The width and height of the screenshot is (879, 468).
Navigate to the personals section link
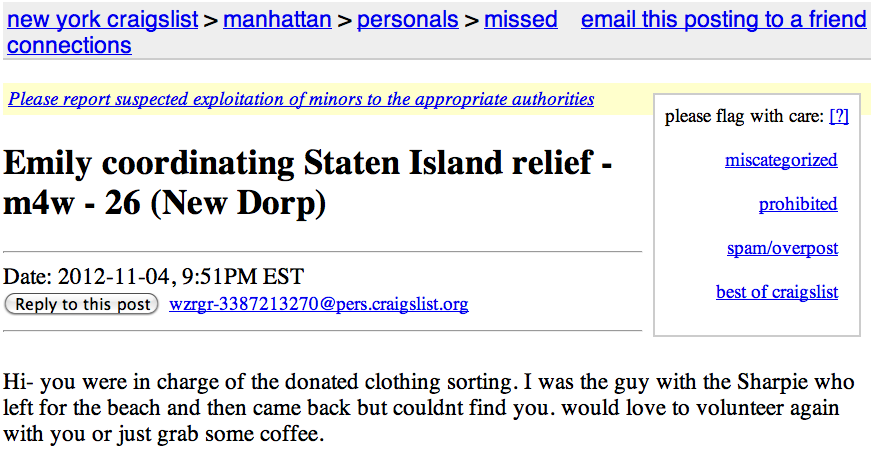[407, 19]
